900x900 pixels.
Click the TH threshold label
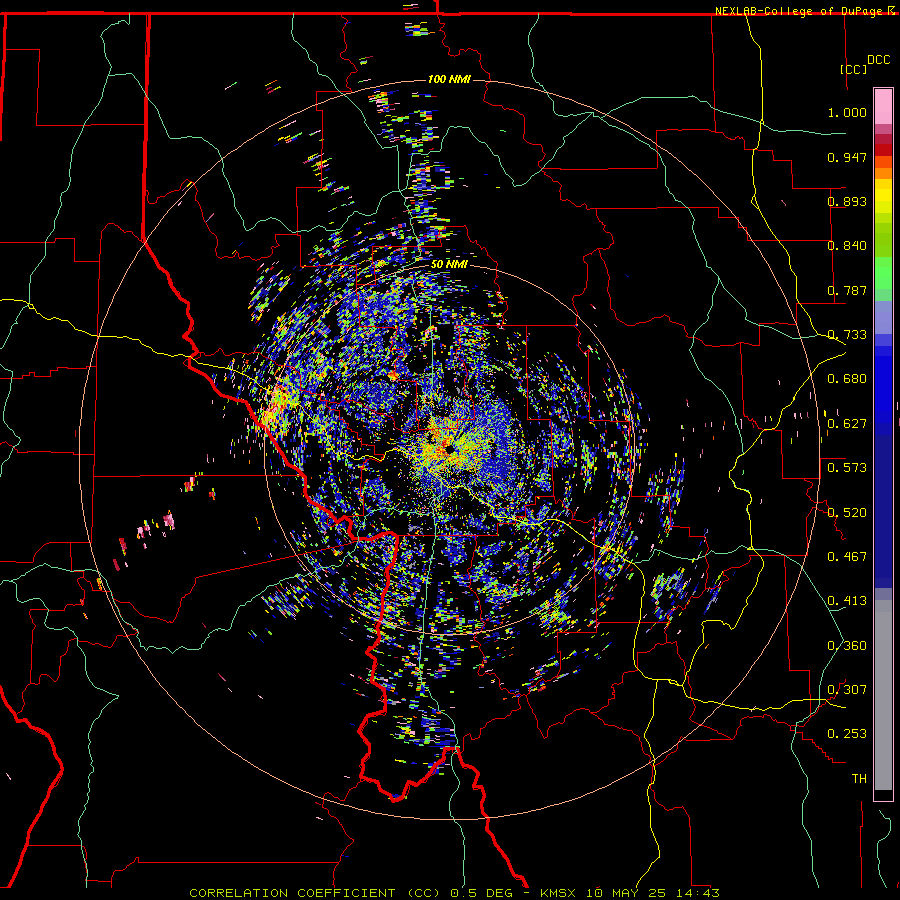[x=859, y=778]
